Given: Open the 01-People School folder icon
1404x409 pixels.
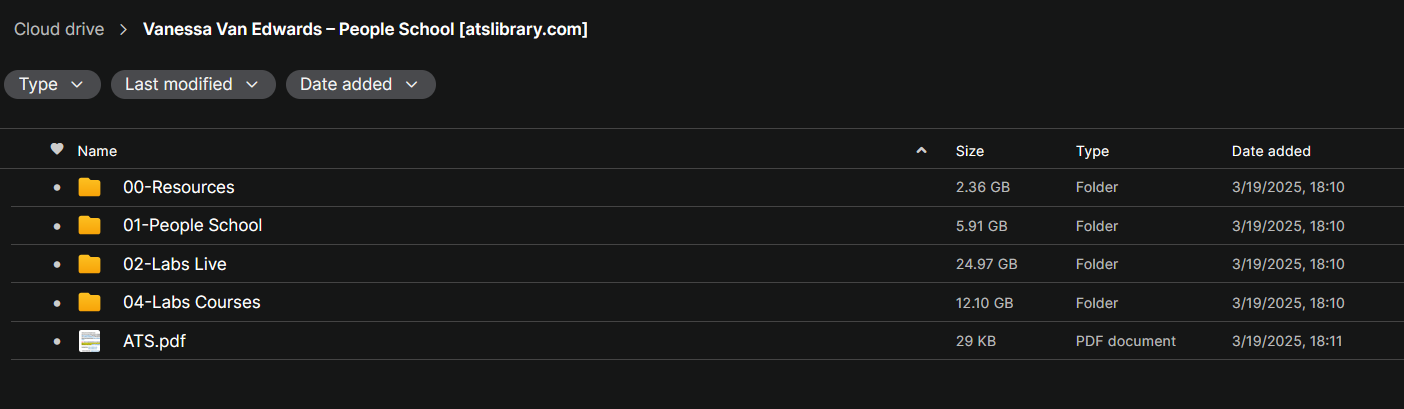Looking at the screenshot, I should coord(90,225).
